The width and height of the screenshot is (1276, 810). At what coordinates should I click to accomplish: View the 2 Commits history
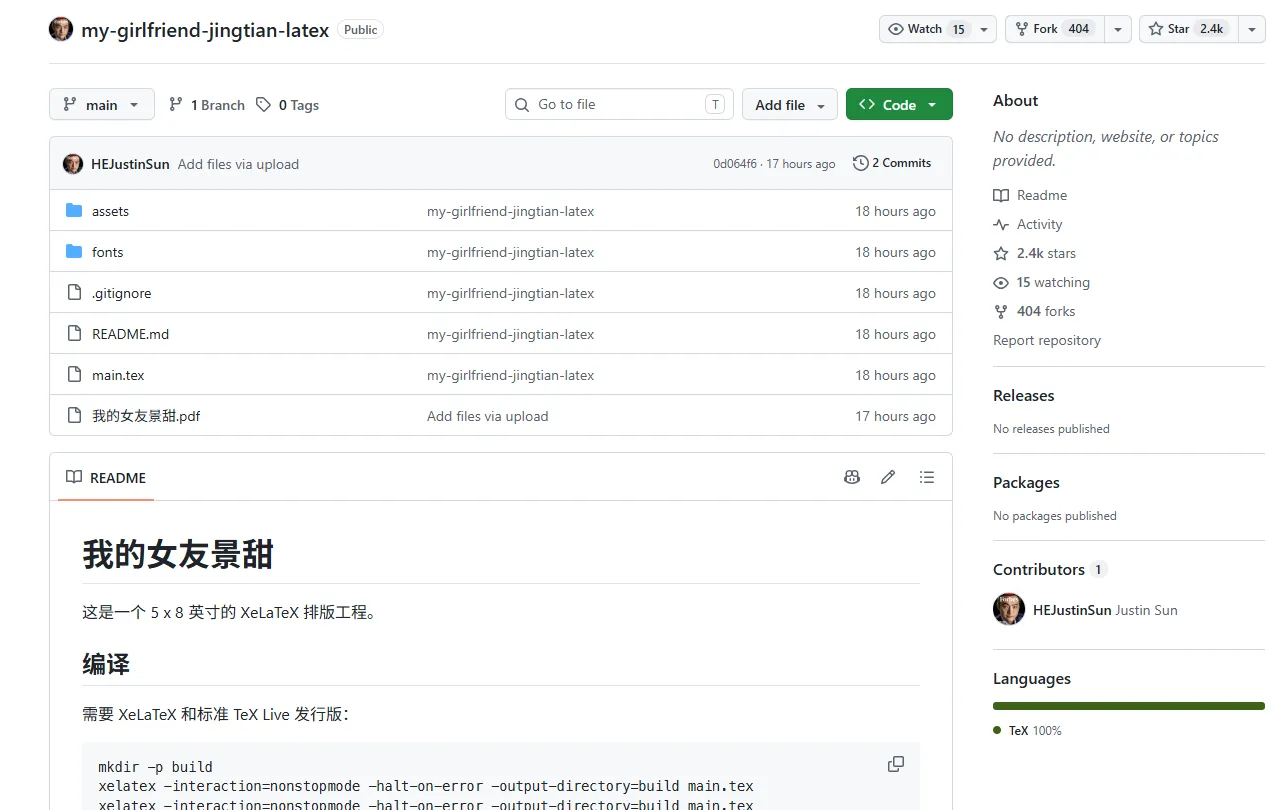[x=892, y=163]
